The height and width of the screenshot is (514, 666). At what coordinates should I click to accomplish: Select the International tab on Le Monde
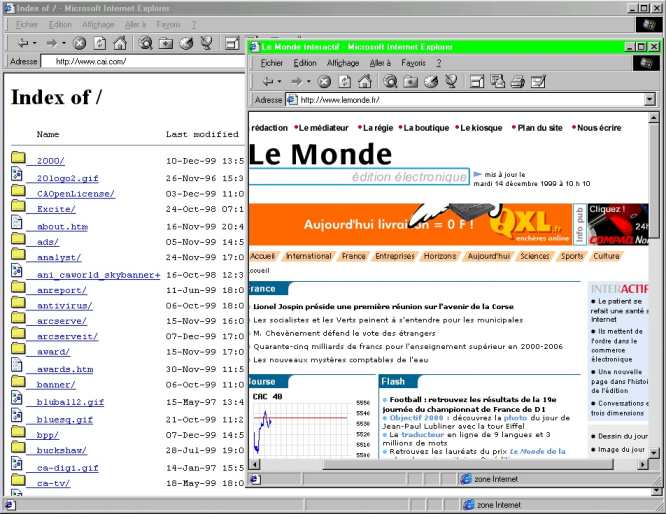click(x=308, y=256)
